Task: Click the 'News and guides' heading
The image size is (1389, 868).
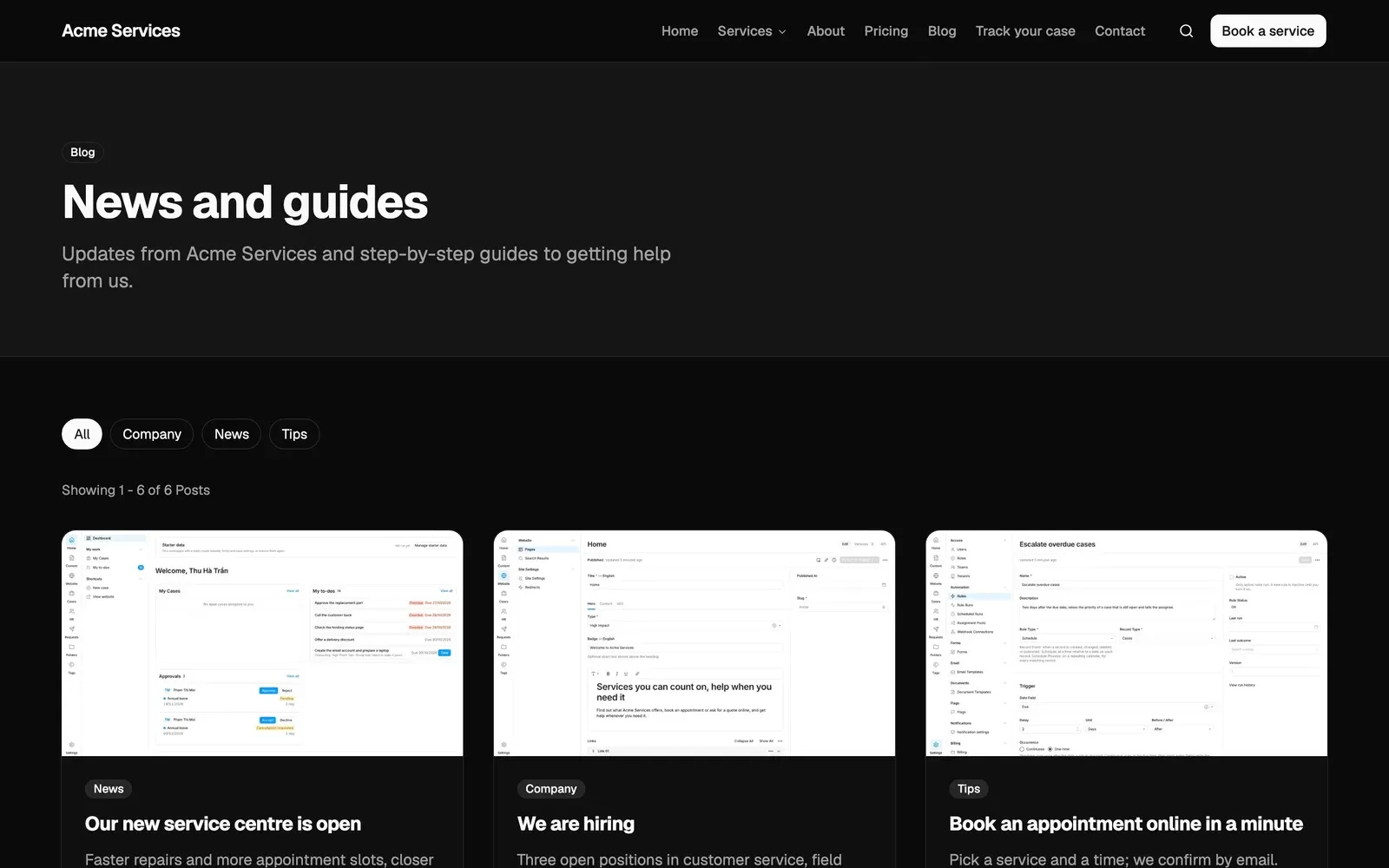Action: [x=245, y=202]
